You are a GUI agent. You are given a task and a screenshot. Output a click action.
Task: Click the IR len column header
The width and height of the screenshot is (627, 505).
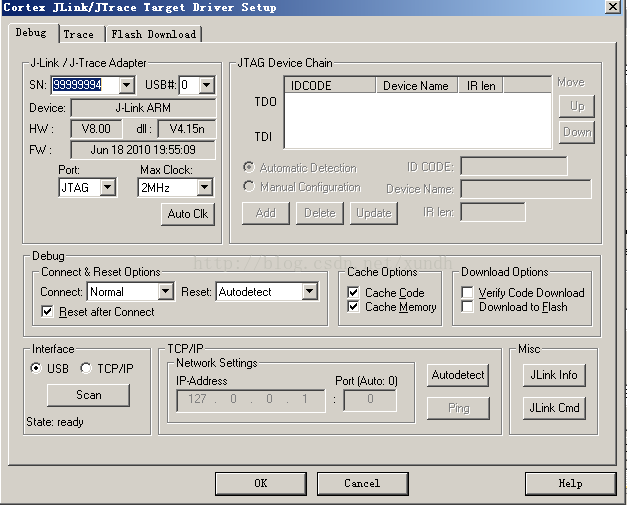click(481, 86)
